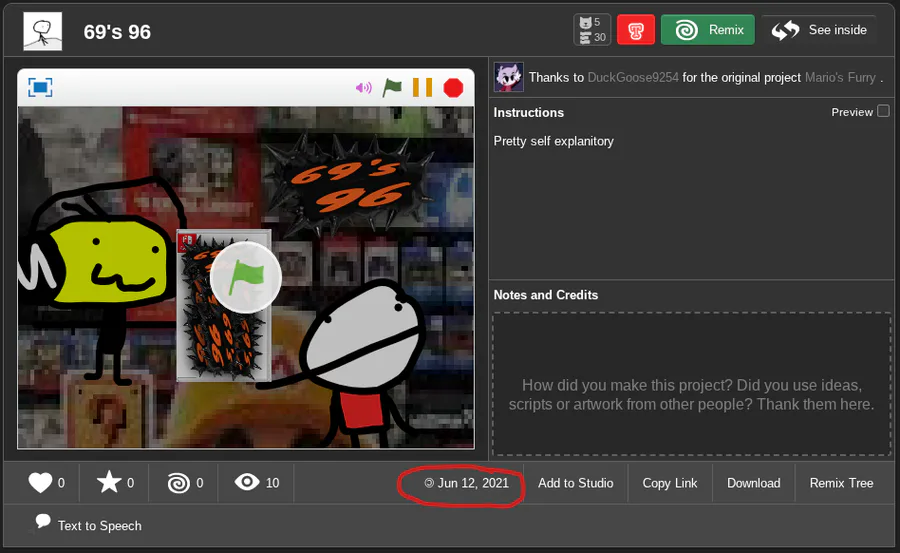This screenshot has height=553, width=900.
Task: Open DuckGoose9254 profile link
Action: 633,78
